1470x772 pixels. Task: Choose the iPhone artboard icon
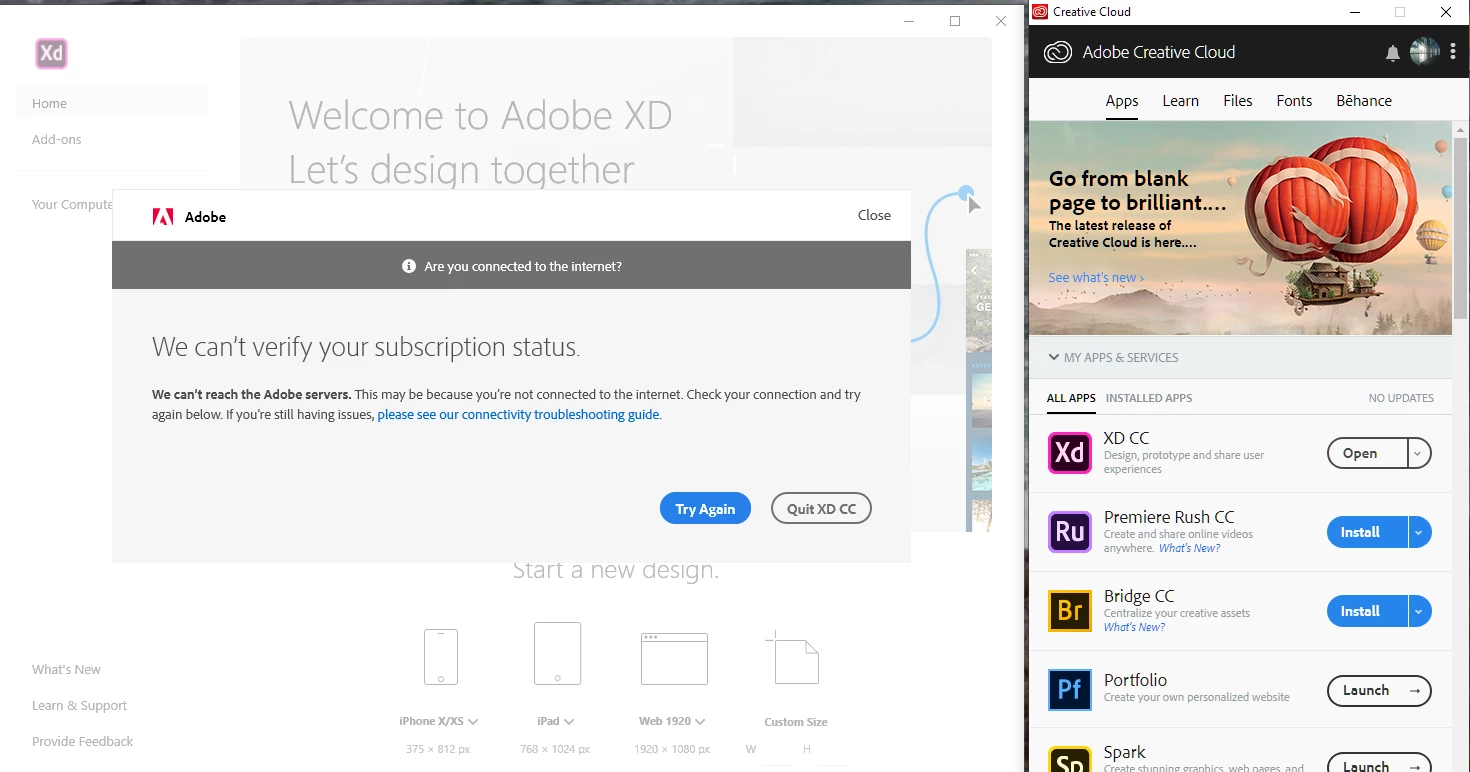point(441,657)
